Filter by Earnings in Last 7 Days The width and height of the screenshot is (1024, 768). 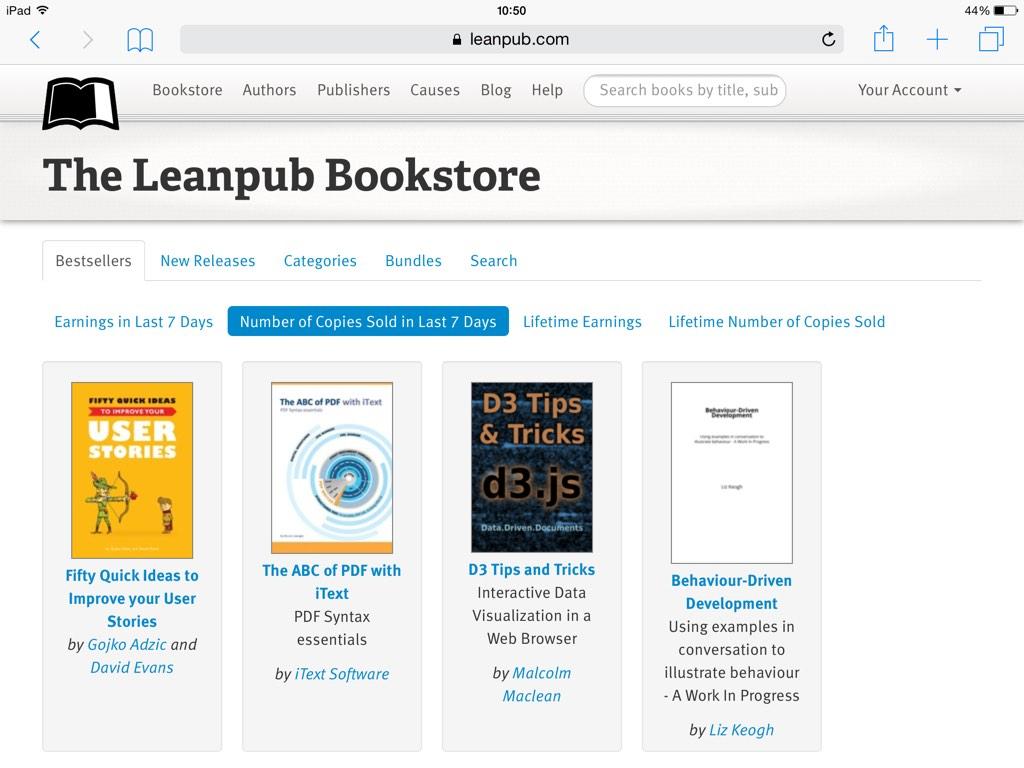click(x=134, y=321)
